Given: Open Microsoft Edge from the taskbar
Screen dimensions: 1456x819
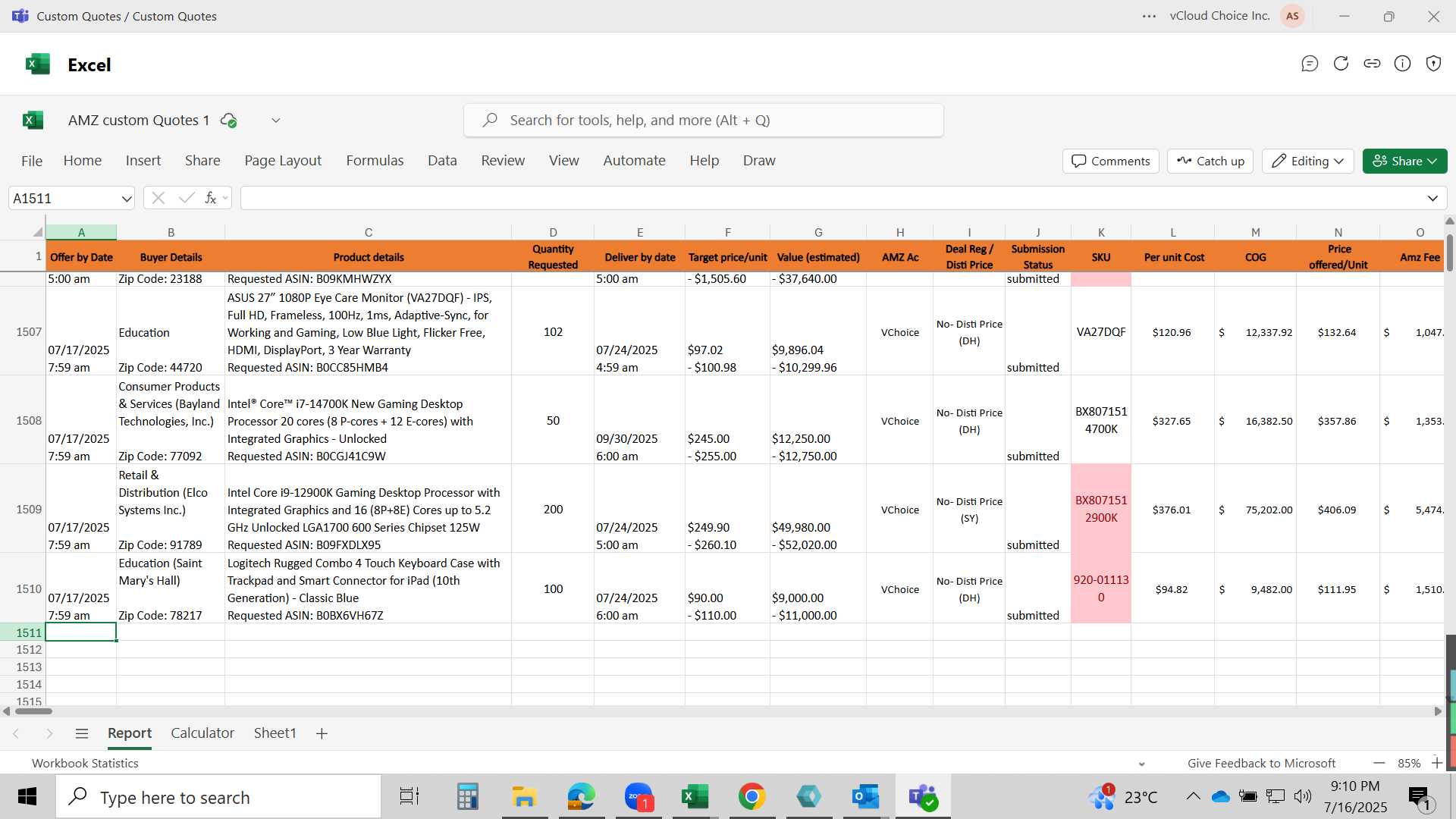Looking at the screenshot, I should click(581, 796).
